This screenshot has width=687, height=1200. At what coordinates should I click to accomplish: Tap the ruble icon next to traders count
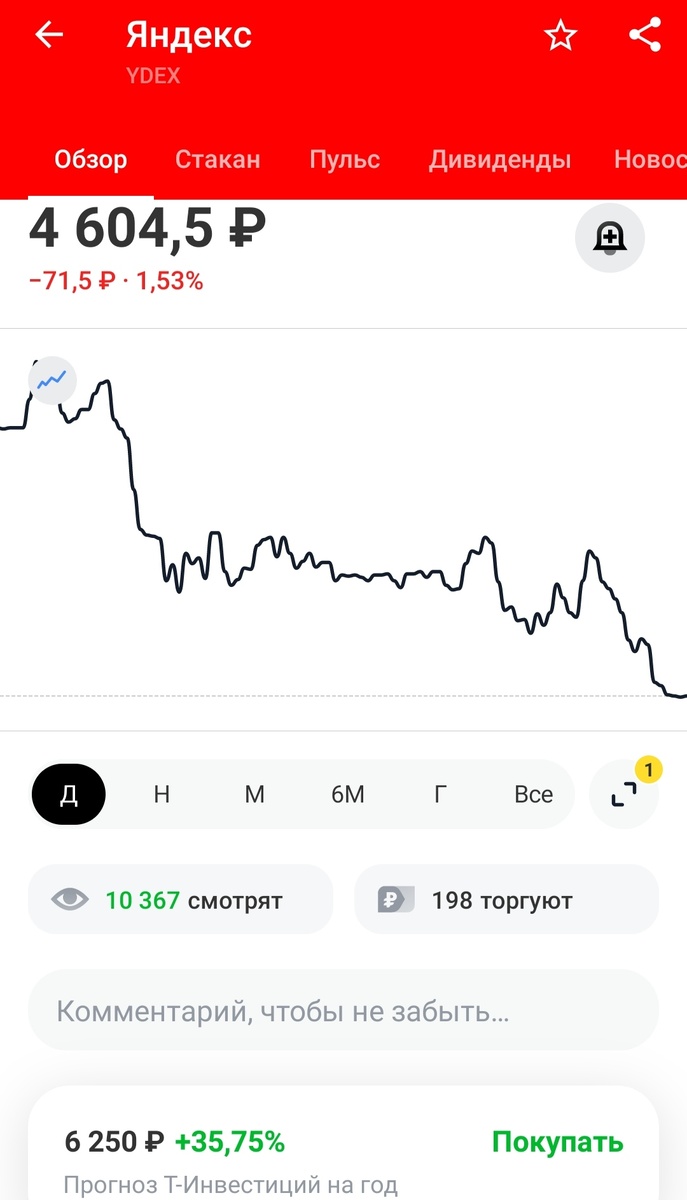tap(394, 898)
